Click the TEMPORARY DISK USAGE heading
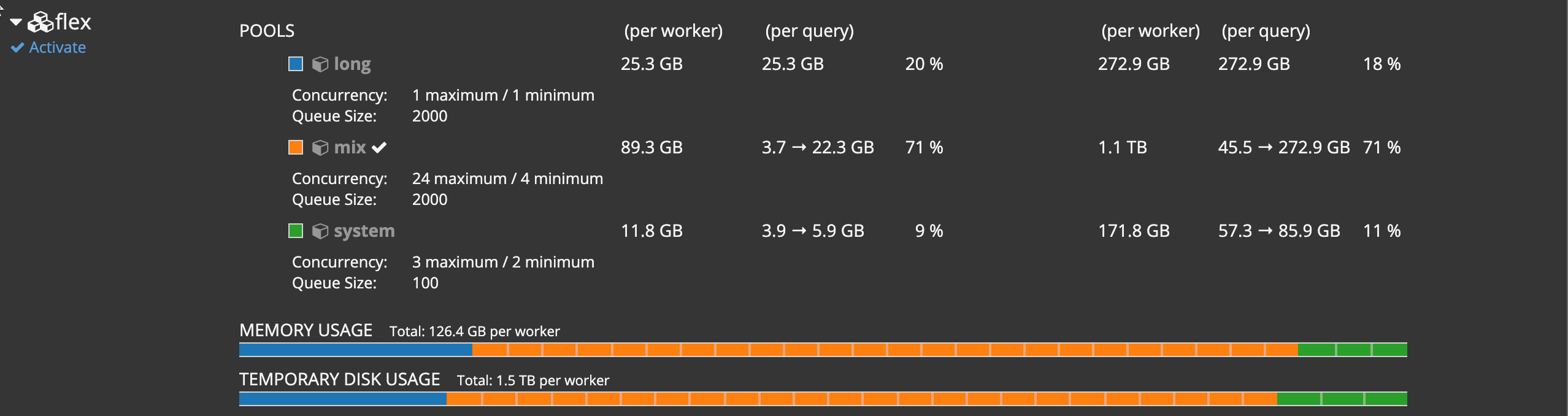 pos(339,379)
